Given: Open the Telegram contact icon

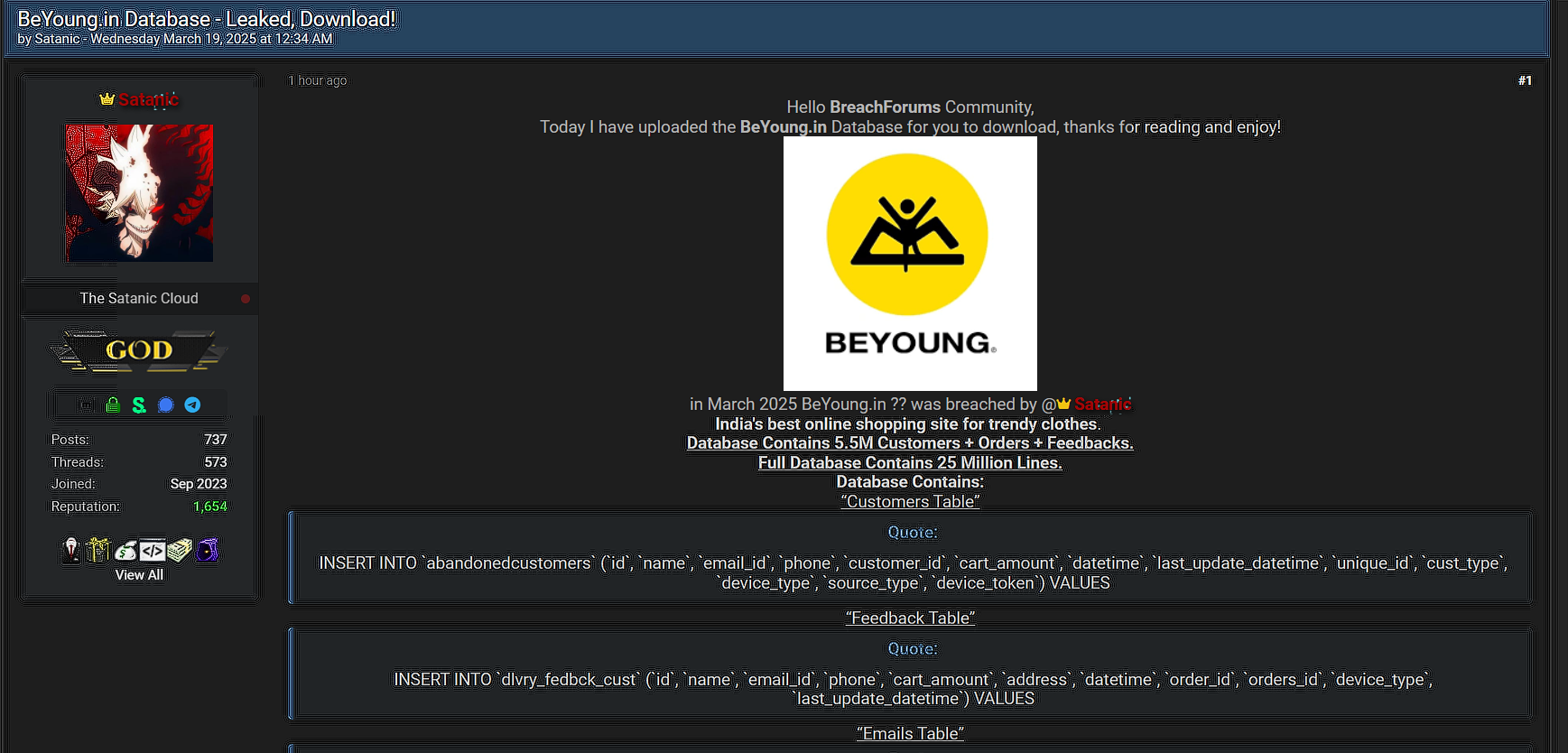Looking at the screenshot, I should click(x=192, y=405).
